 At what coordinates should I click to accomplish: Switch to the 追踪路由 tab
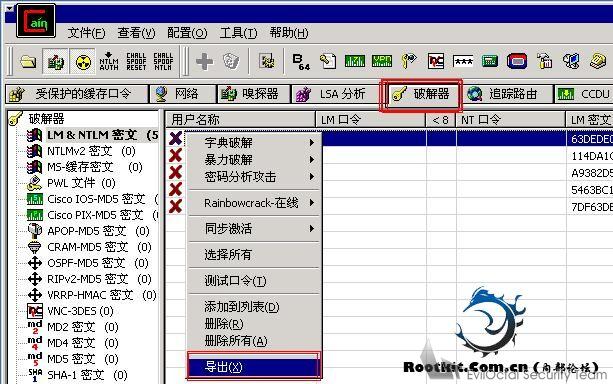(507, 94)
